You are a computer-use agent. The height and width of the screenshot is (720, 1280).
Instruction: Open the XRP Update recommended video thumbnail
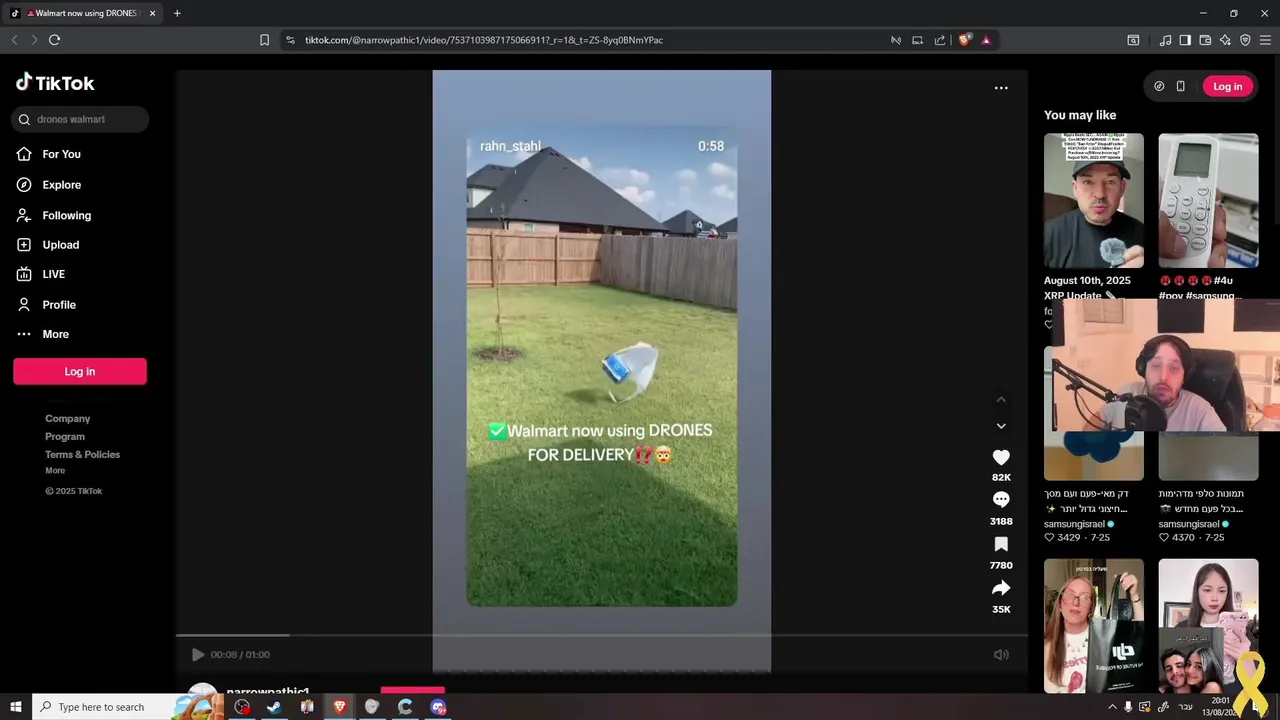coord(1094,201)
